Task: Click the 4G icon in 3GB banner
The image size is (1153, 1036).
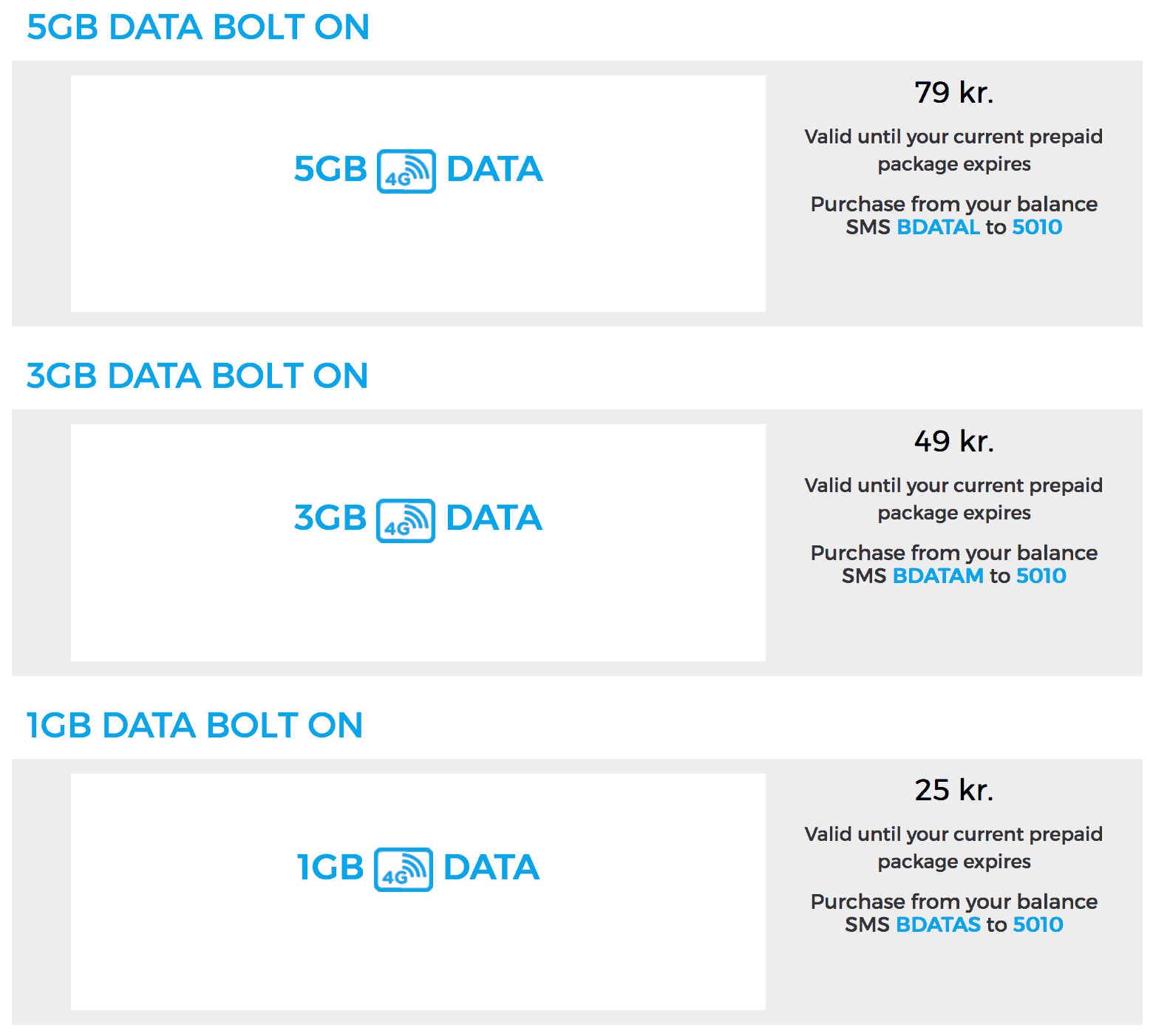Action: 405,520
